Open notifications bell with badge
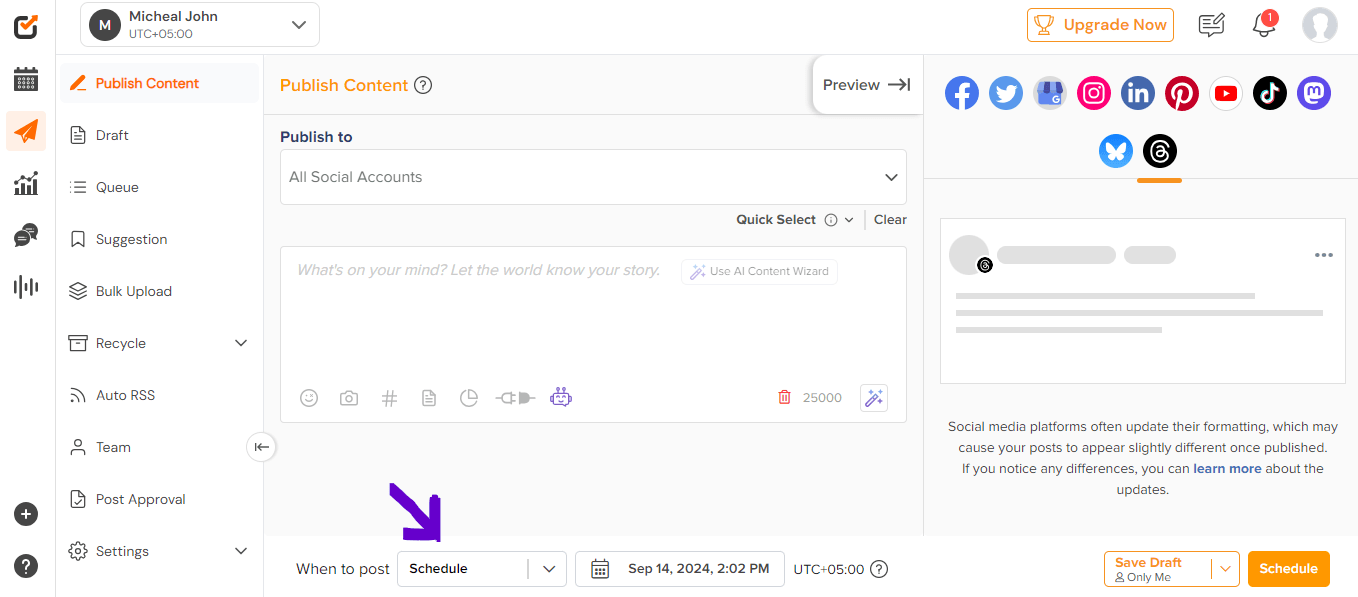 [x=1265, y=24]
